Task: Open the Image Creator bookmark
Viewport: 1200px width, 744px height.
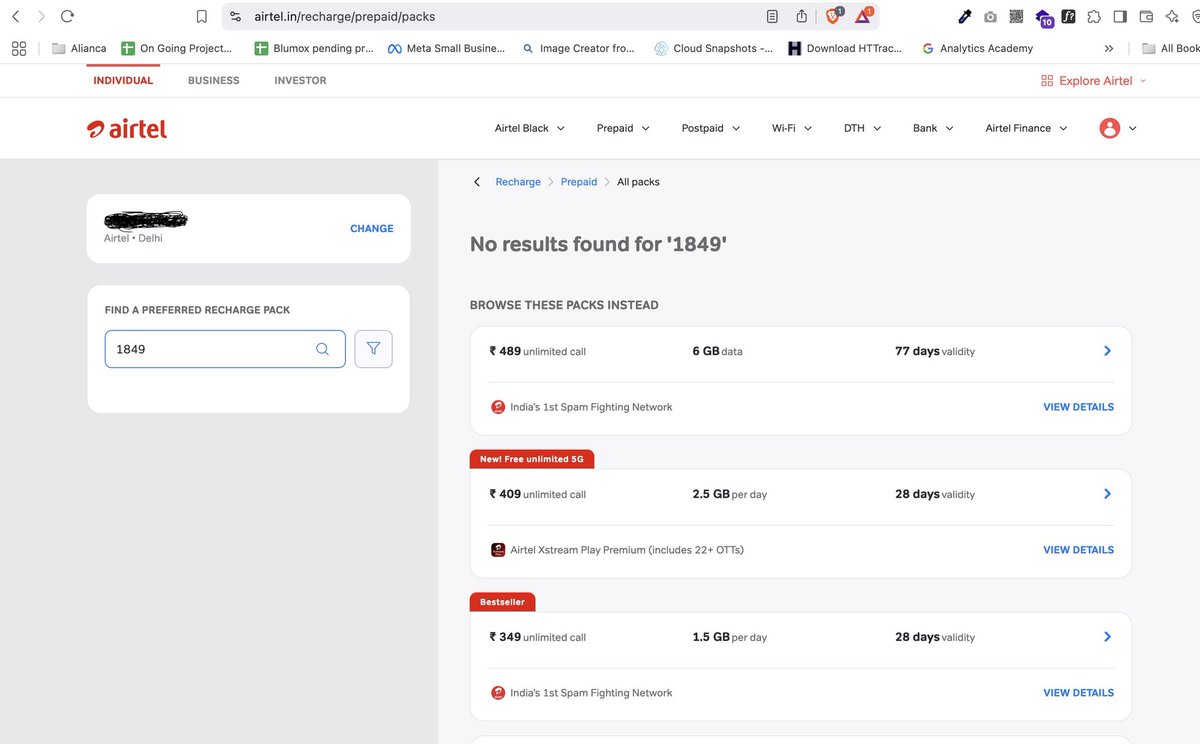Action: coord(578,48)
